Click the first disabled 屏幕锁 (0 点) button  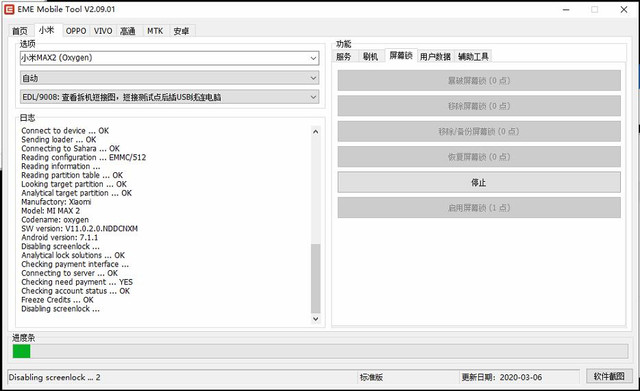tap(479, 80)
